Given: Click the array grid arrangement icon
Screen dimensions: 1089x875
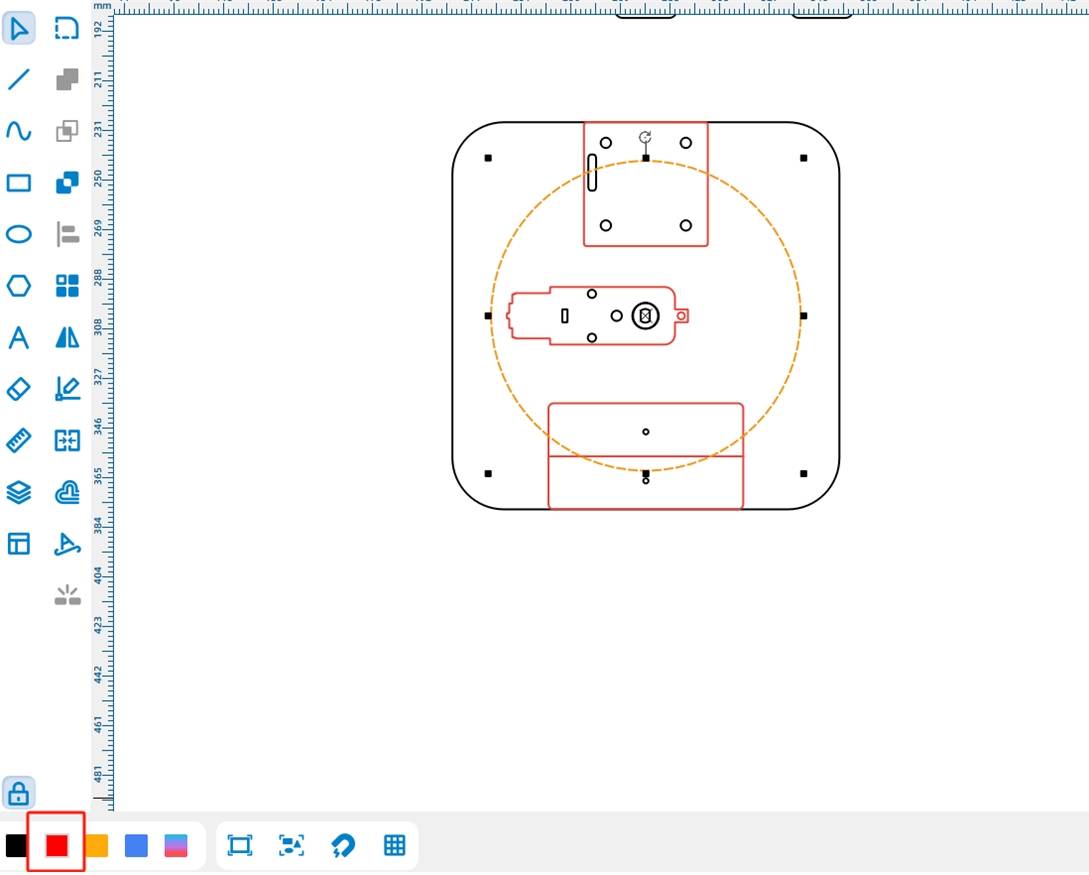Looking at the screenshot, I should click(67, 286).
